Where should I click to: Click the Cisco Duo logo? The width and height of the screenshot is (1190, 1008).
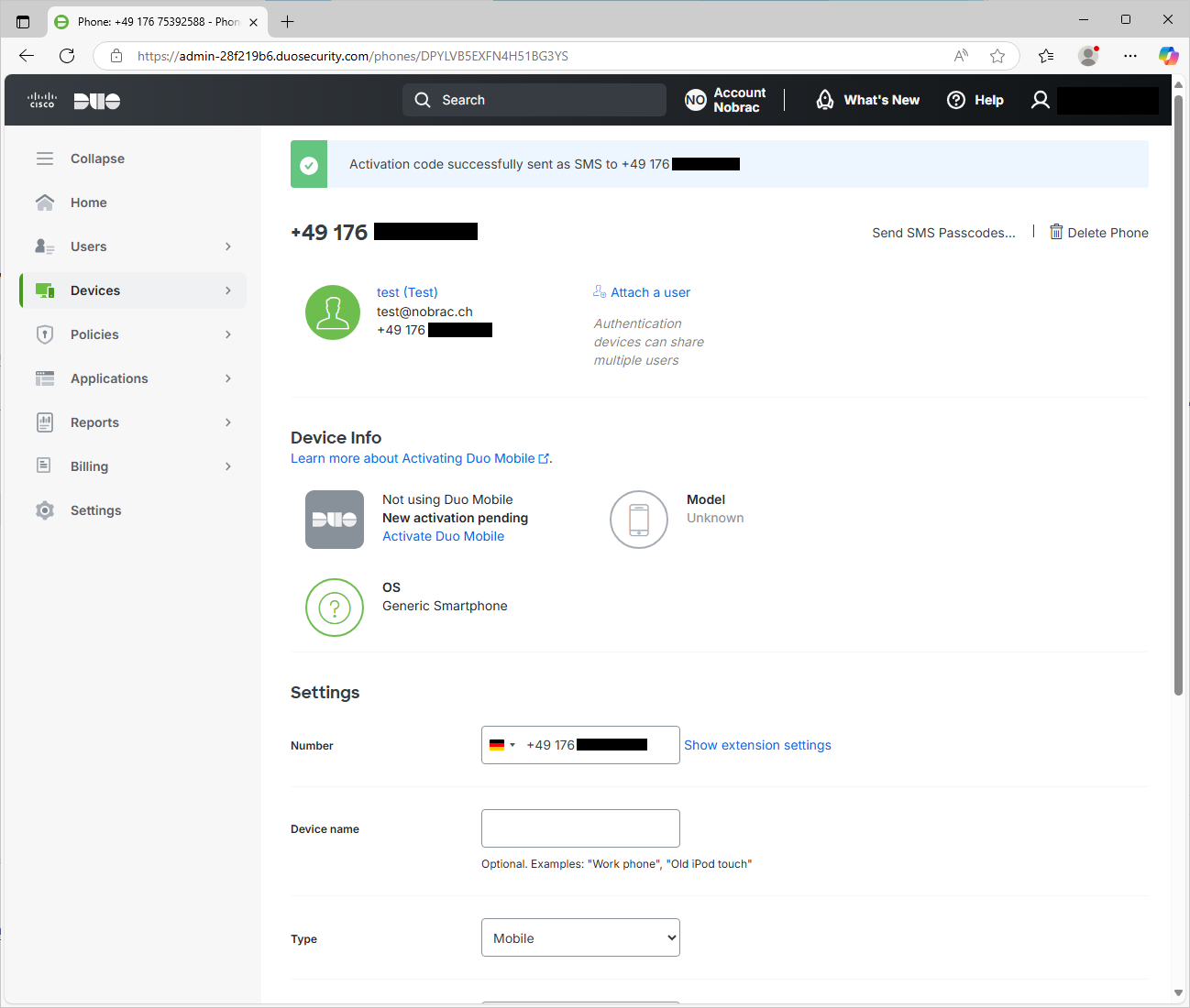click(74, 100)
